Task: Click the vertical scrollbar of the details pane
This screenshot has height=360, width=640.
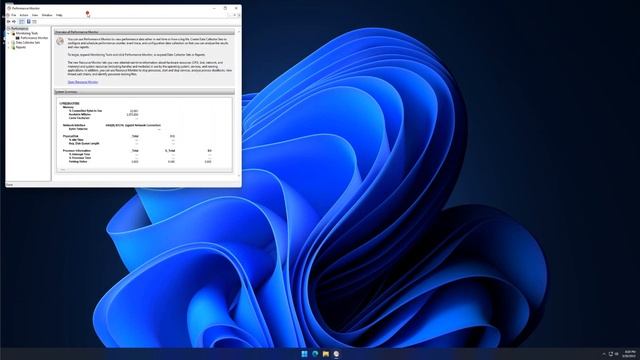Action: 239,104
